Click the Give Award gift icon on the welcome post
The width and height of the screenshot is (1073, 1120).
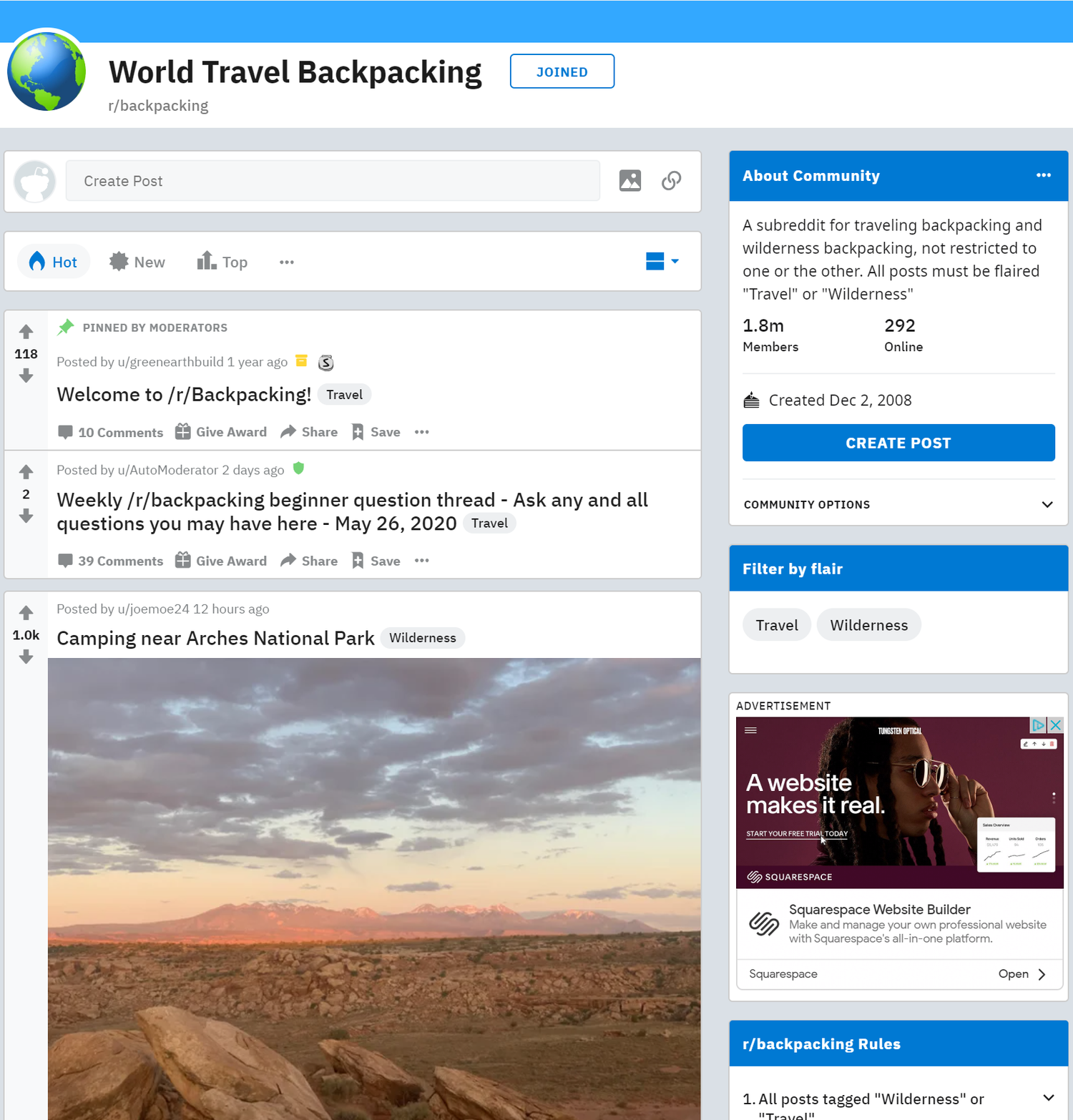184,431
